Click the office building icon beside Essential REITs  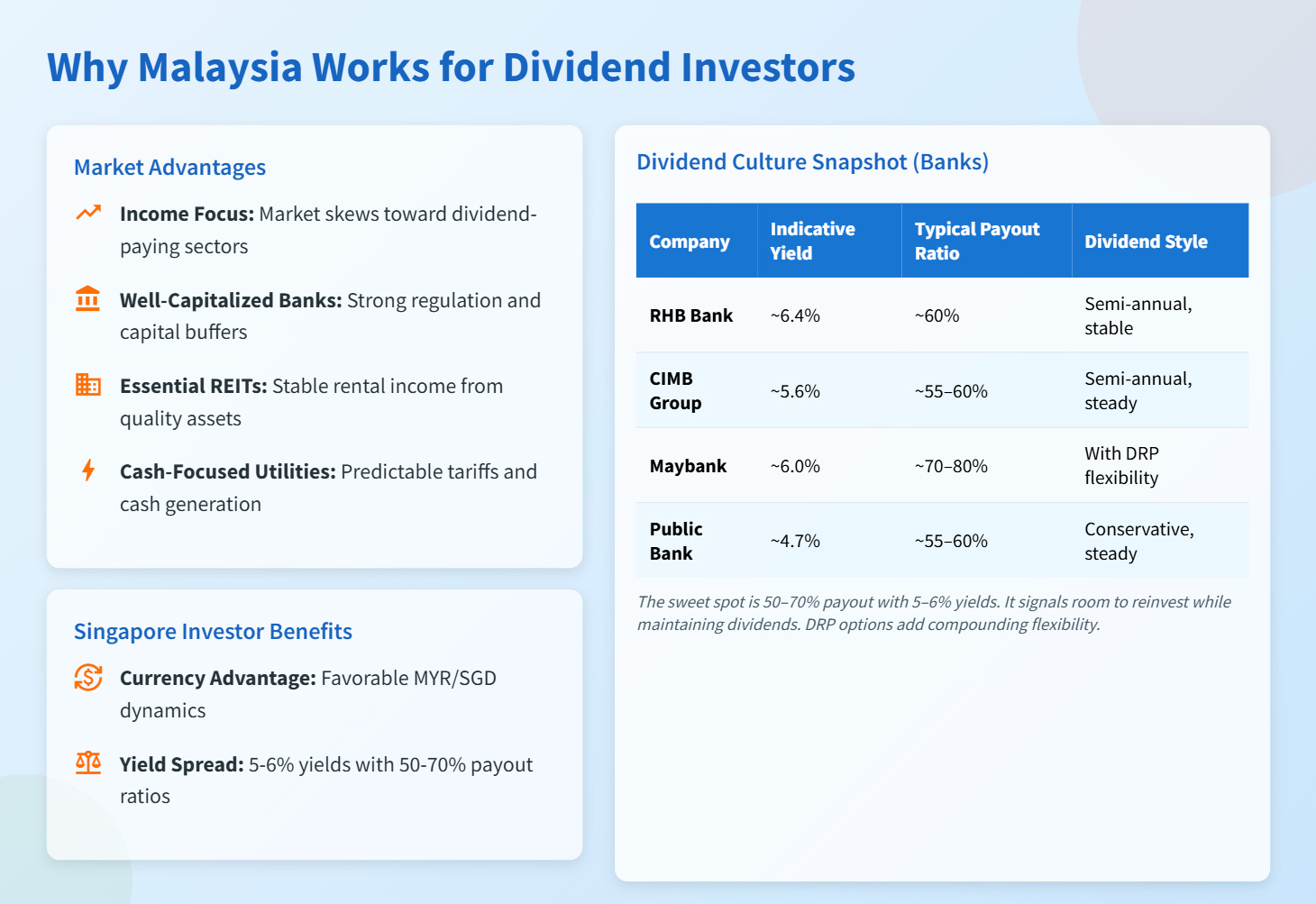pos(88,384)
